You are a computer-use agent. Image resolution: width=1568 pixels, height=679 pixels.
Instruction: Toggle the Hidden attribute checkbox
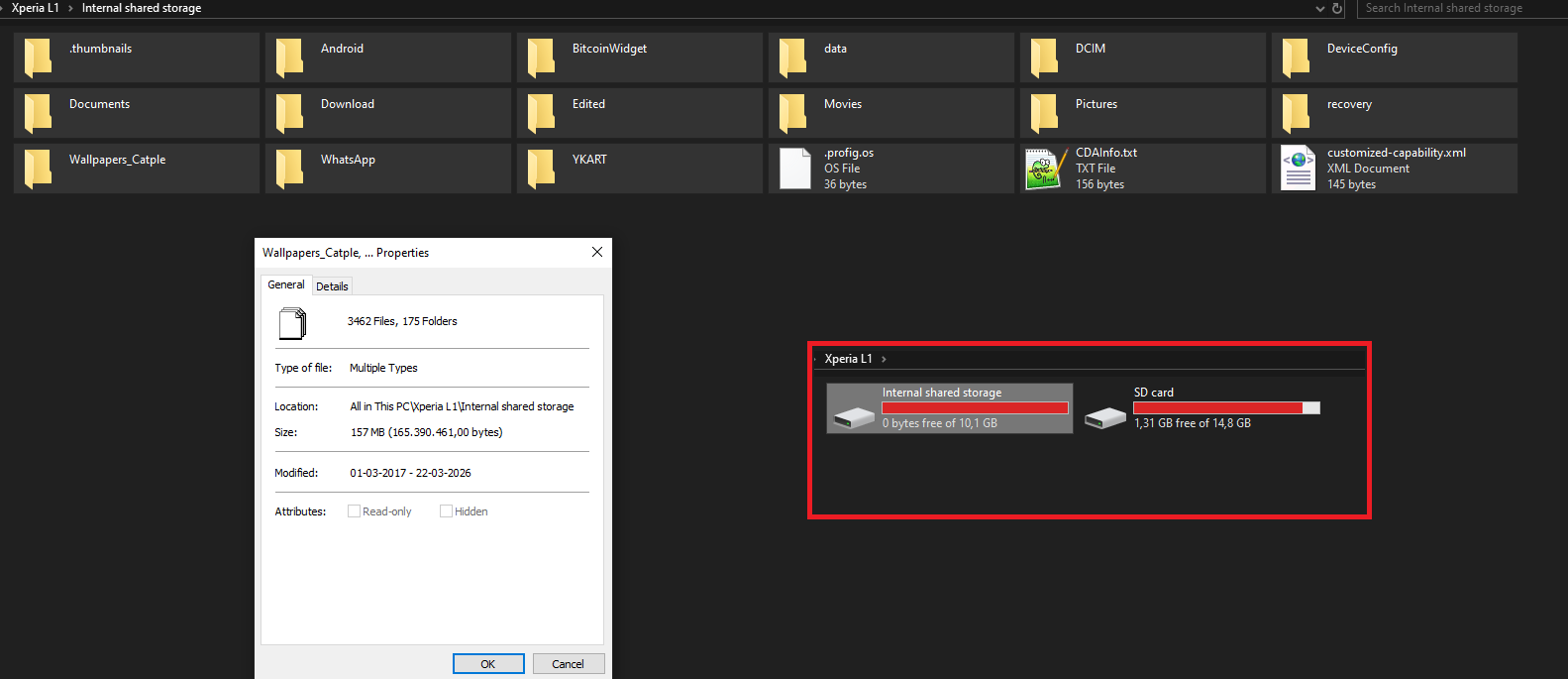(446, 511)
